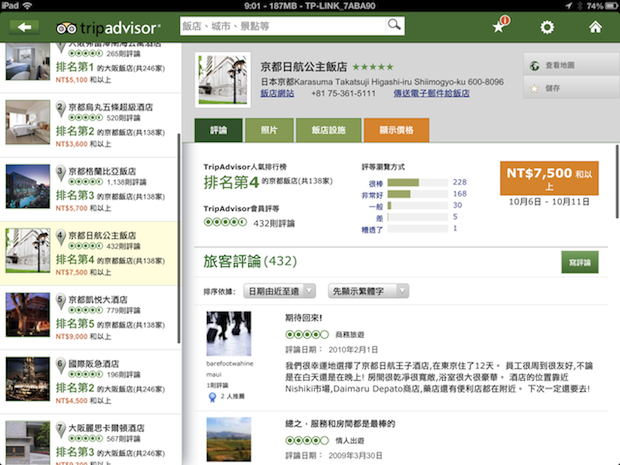Image resolution: width=620 pixels, height=465 pixels.
Task: Tap the back arrow button
Action: 24,27
